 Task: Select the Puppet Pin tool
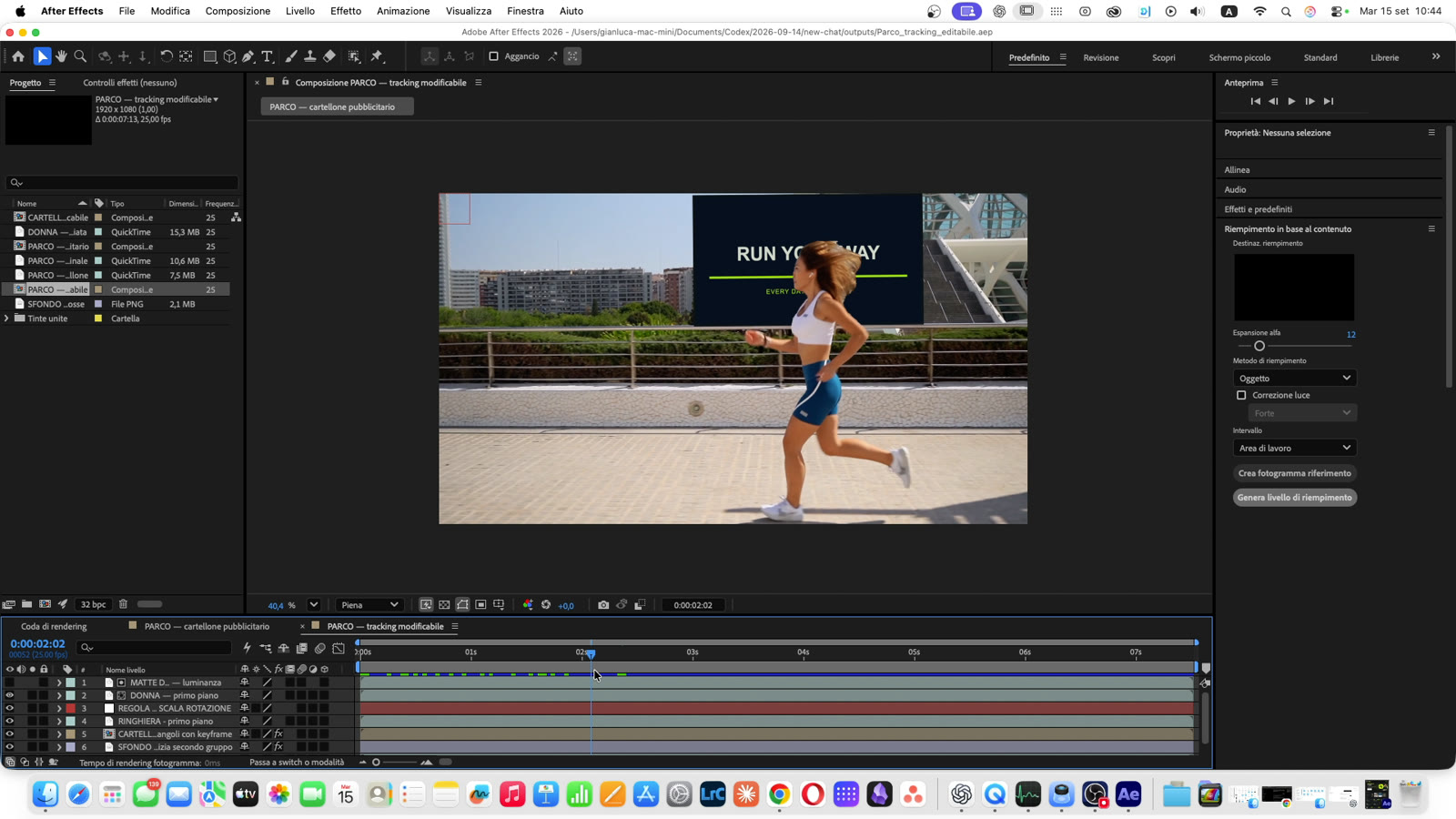(377, 56)
